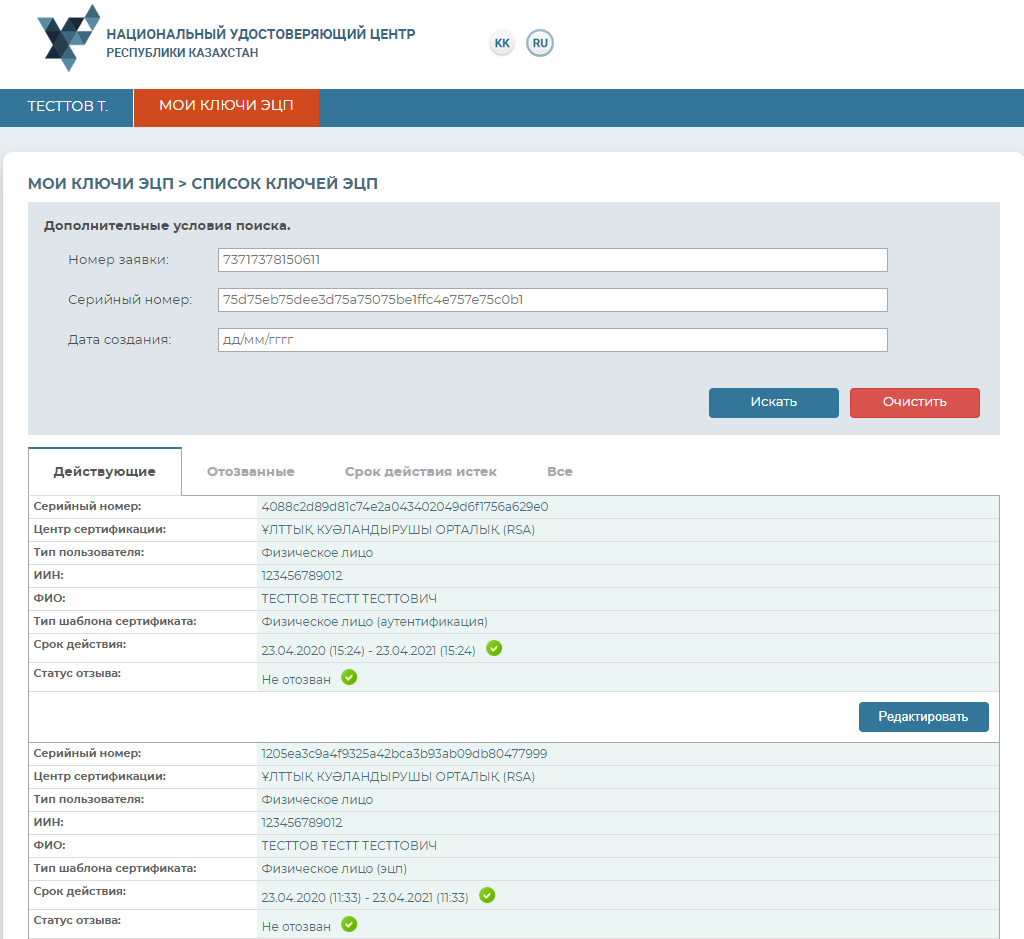Image resolution: width=1024 pixels, height=939 pixels.
Task: Click green validity checkmark of first certificate
Action: (494, 648)
